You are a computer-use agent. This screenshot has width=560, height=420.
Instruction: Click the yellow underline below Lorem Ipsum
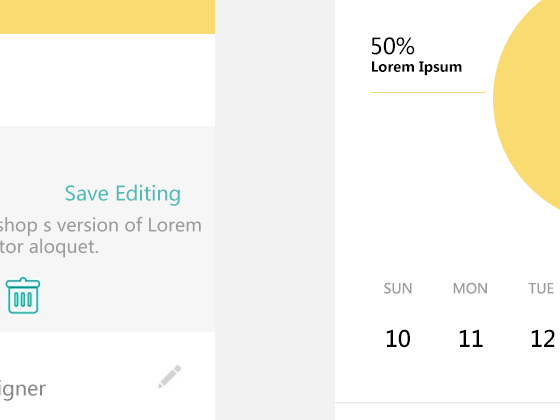pyautogui.click(x=428, y=92)
